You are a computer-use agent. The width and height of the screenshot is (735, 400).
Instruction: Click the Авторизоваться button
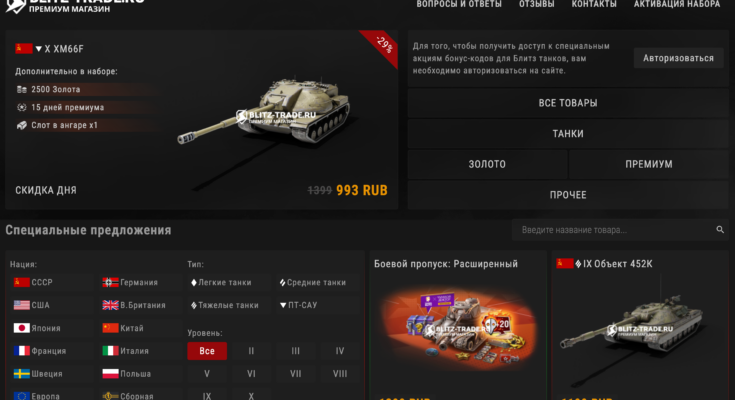tap(678, 58)
